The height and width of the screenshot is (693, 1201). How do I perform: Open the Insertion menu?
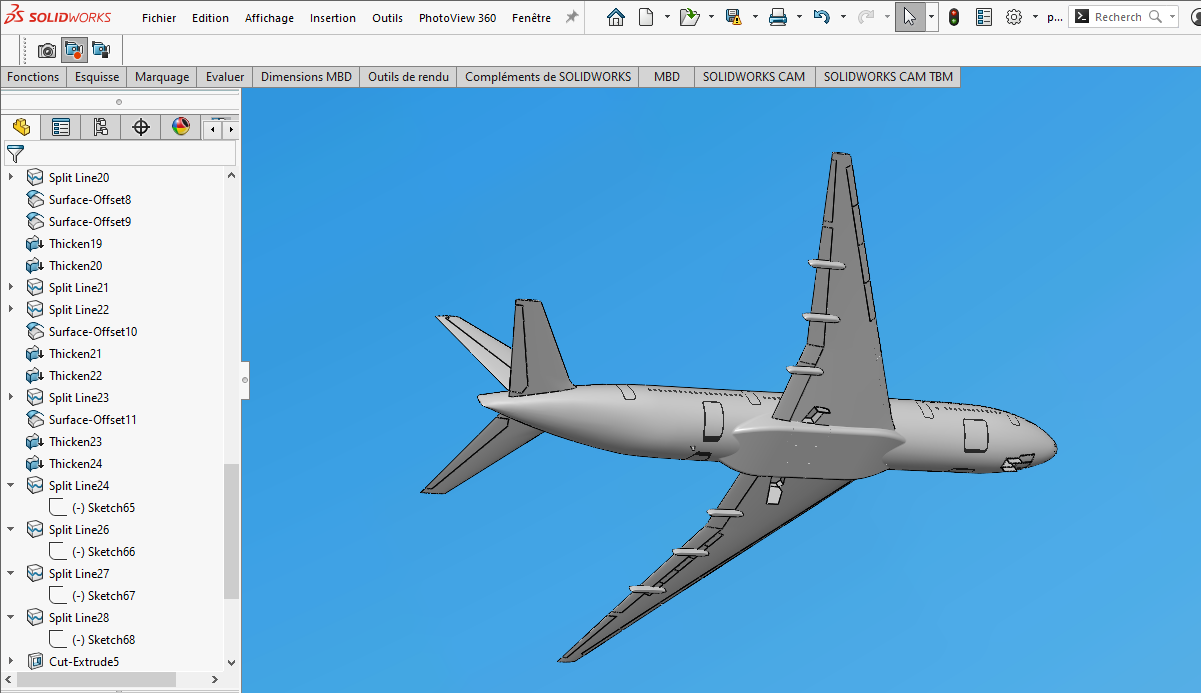tap(333, 18)
